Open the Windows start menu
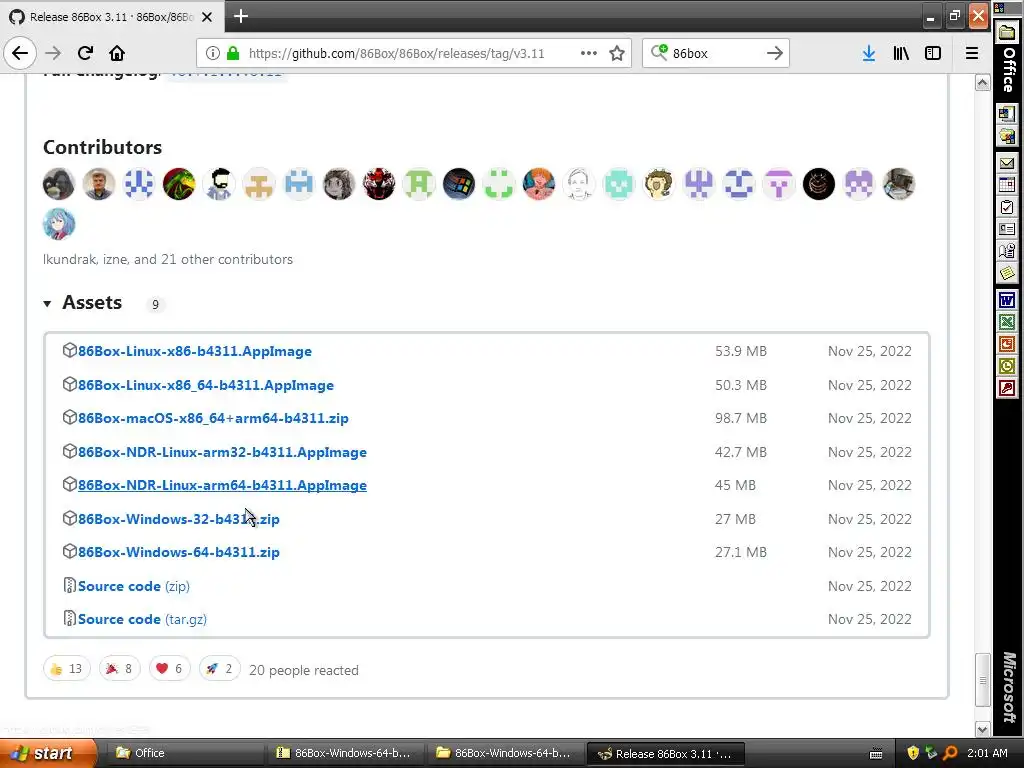 [47, 754]
